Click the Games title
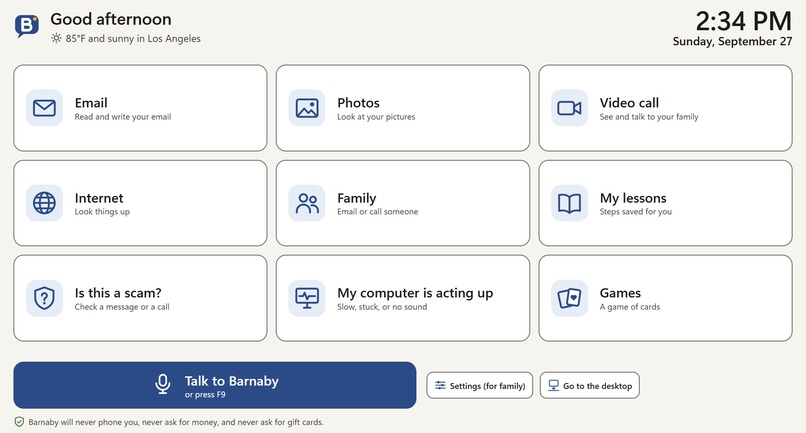Viewport: 806px width, 433px height. 620,293
